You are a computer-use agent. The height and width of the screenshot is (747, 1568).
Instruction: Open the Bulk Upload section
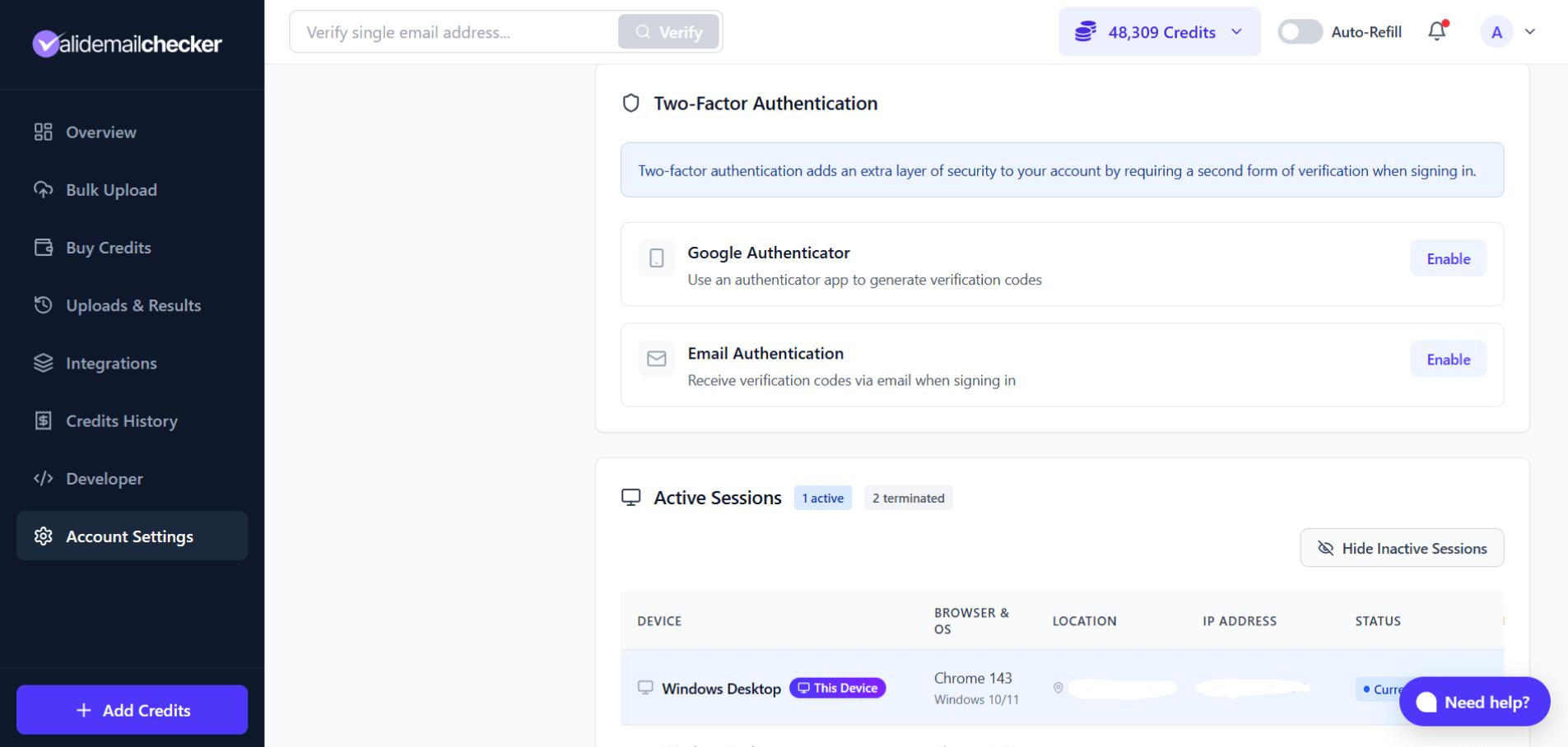click(110, 189)
